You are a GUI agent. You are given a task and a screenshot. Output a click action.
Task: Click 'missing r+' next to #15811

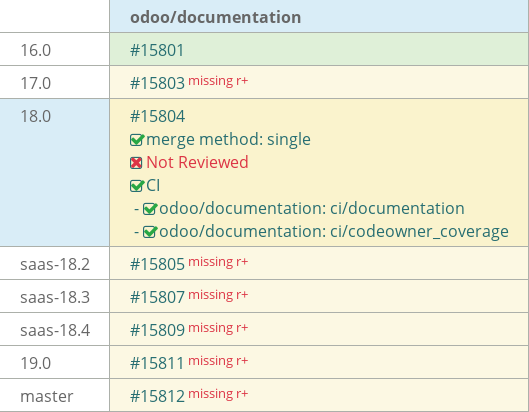(x=218, y=361)
